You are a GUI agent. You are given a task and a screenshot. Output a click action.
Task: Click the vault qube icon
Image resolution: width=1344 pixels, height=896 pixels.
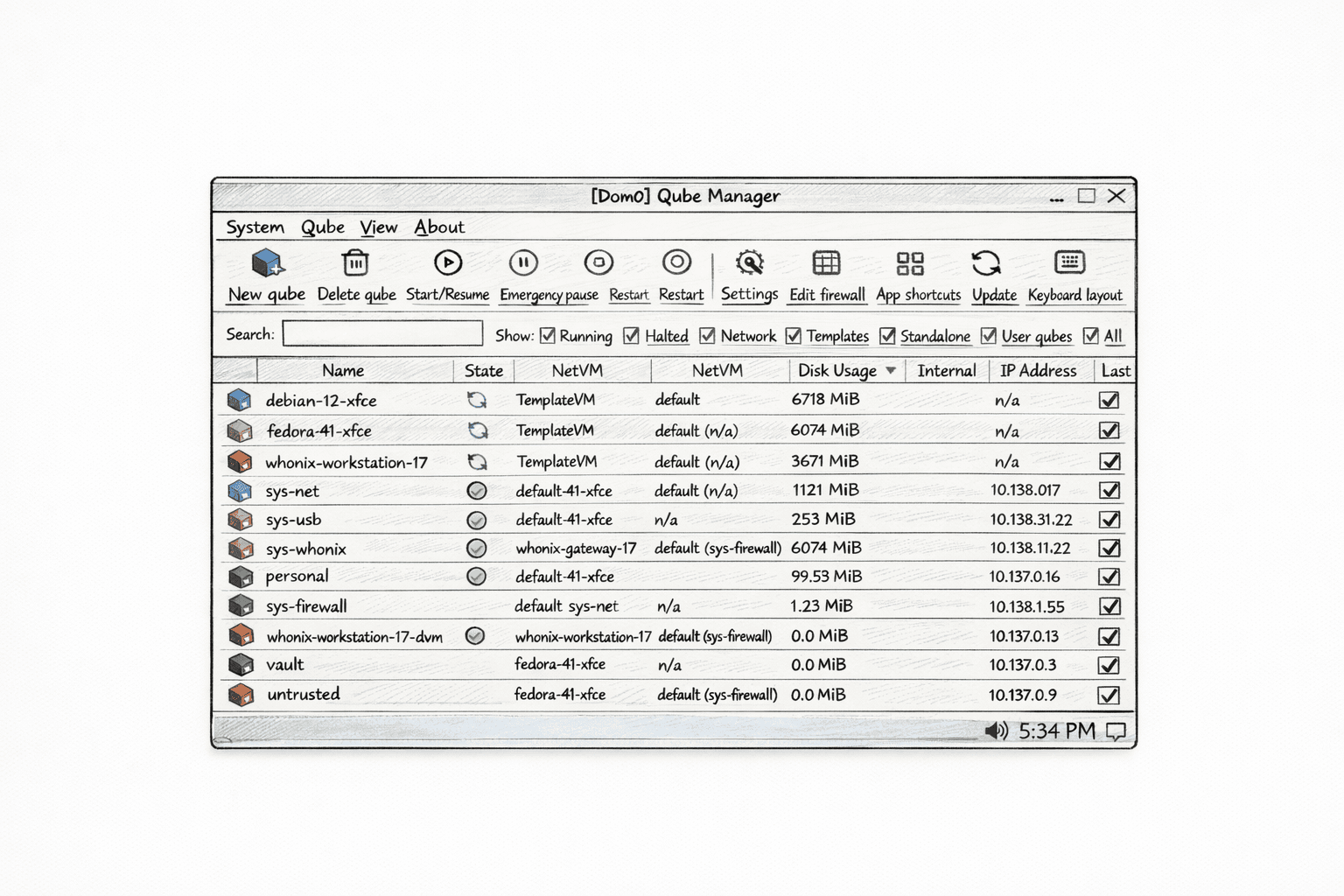(240, 665)
